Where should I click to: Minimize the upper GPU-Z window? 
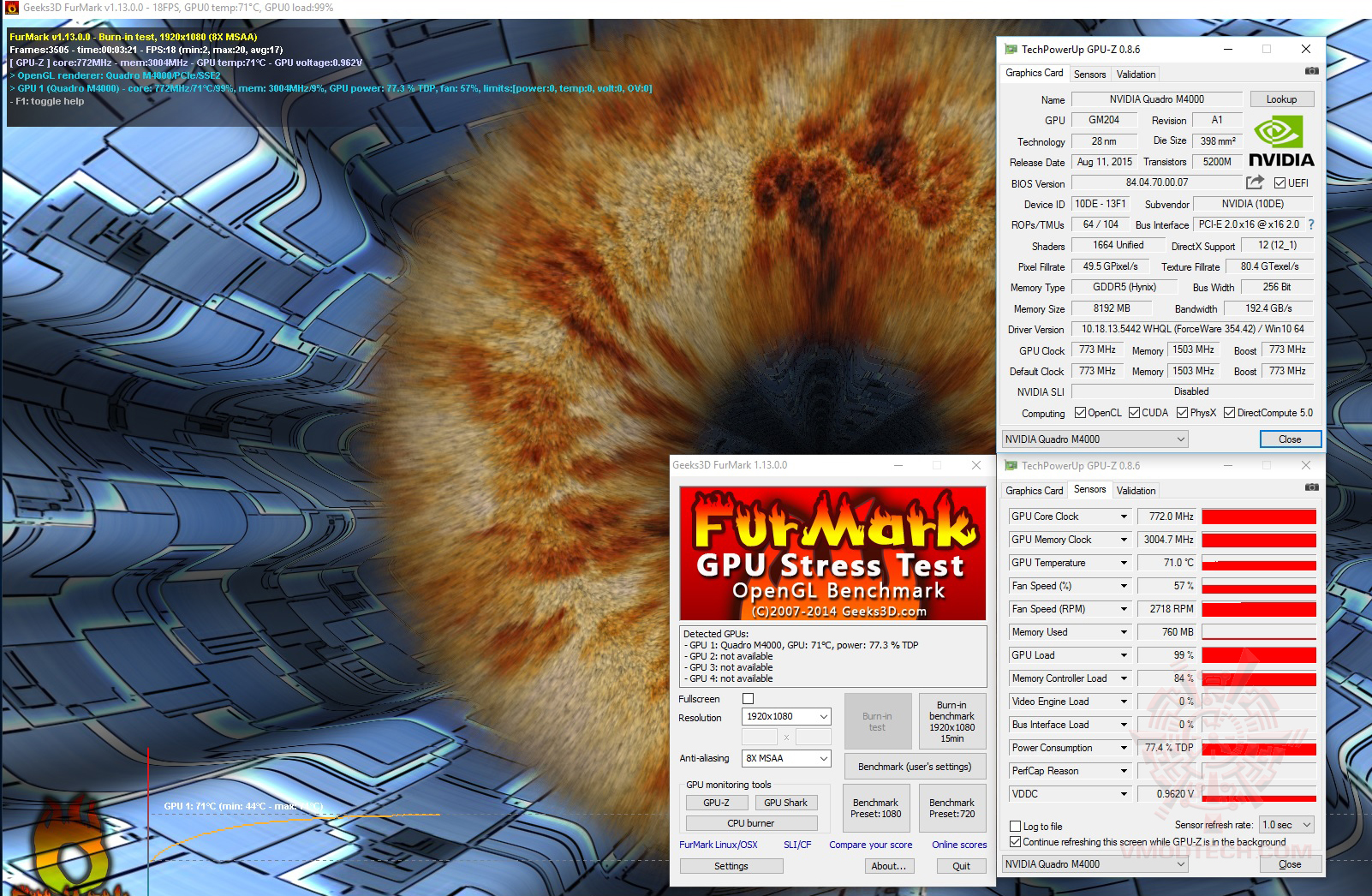coord(1227,50)
